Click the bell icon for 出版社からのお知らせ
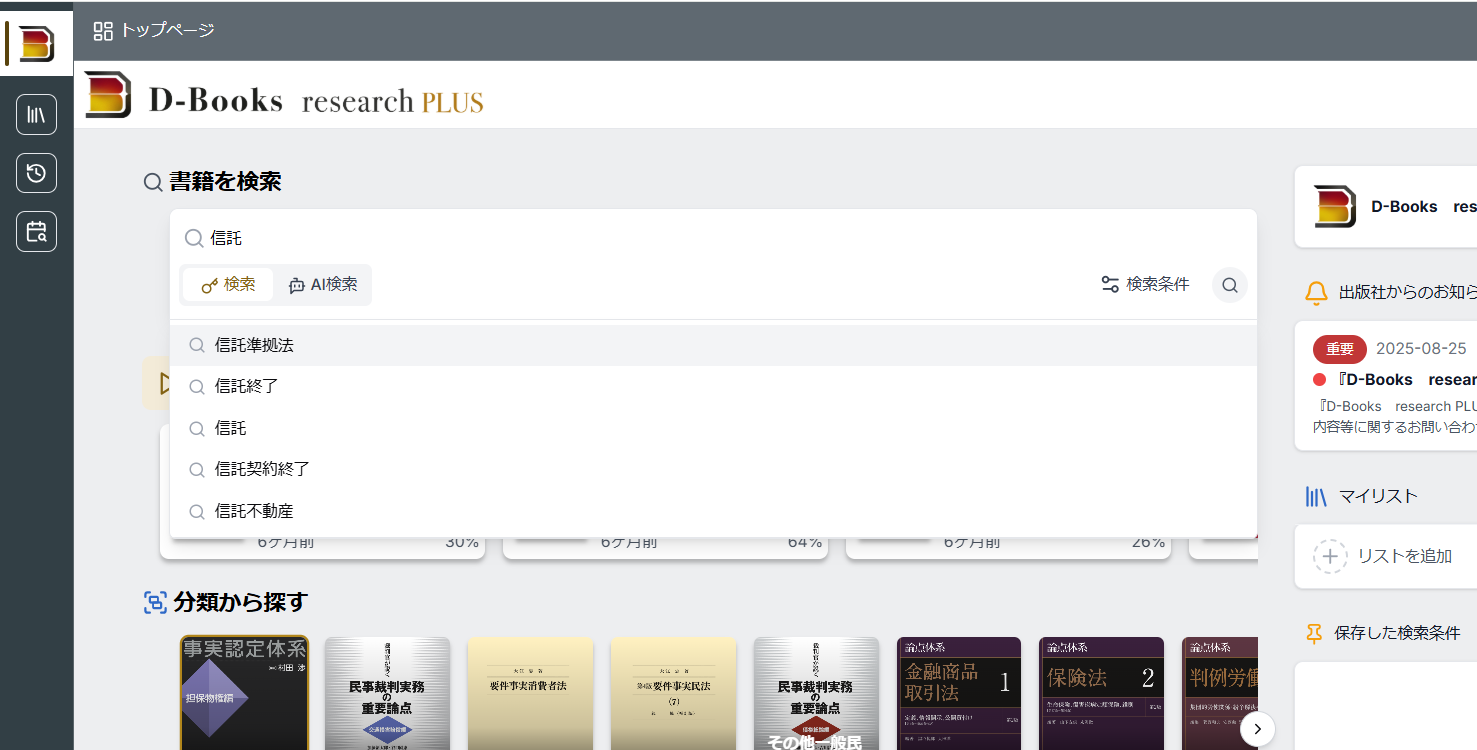Screen dimensions: 1477x750 1317,293
